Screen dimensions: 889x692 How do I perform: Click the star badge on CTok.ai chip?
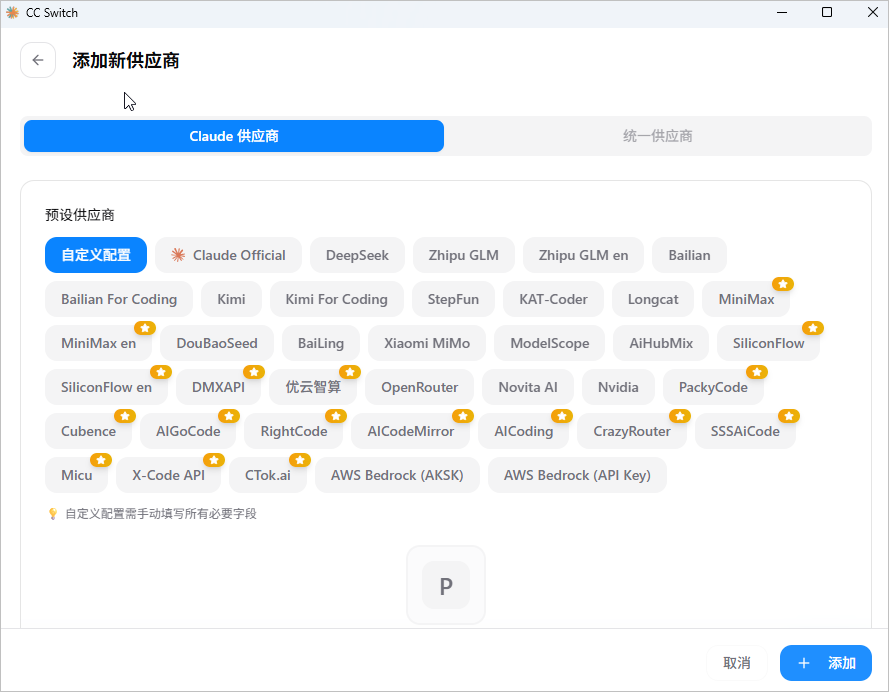pyautogui.click(x=300, y=460)
